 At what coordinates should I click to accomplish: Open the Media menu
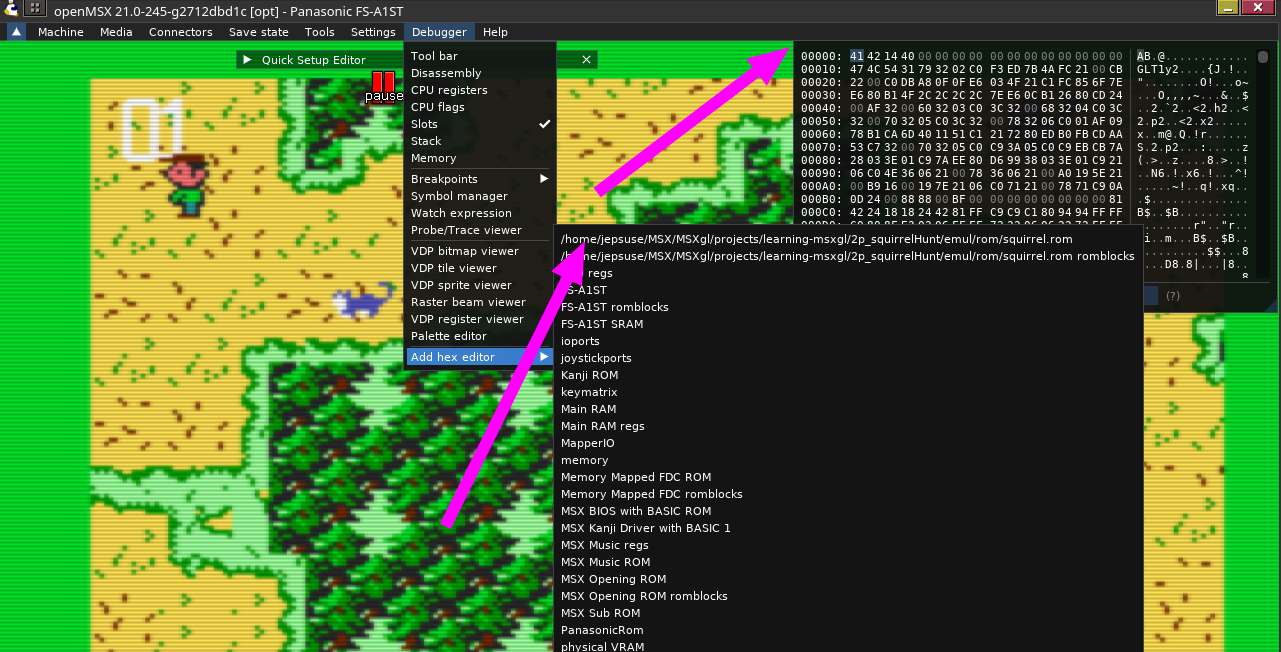coord(116,32)
